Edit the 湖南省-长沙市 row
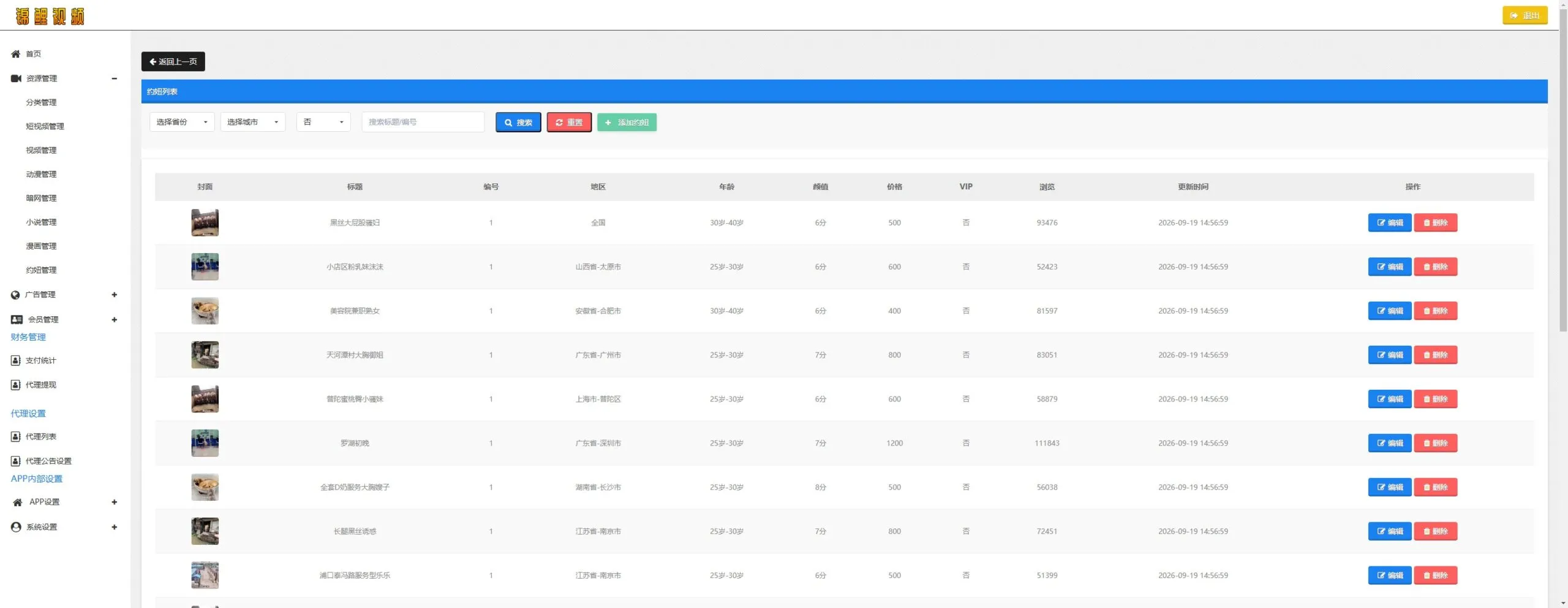The width and height of the screenshot is (1568, 608). pyautogui.click(x=1390, y=487)
